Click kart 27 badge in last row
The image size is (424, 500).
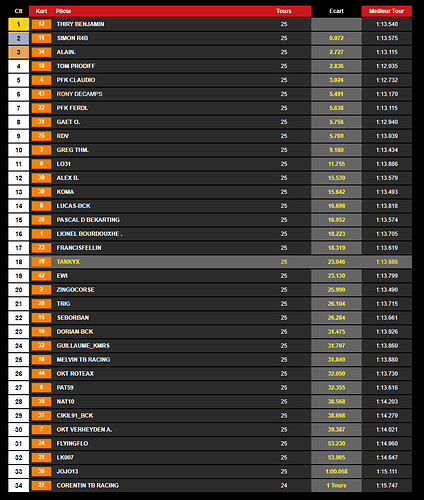coord(41,485)
